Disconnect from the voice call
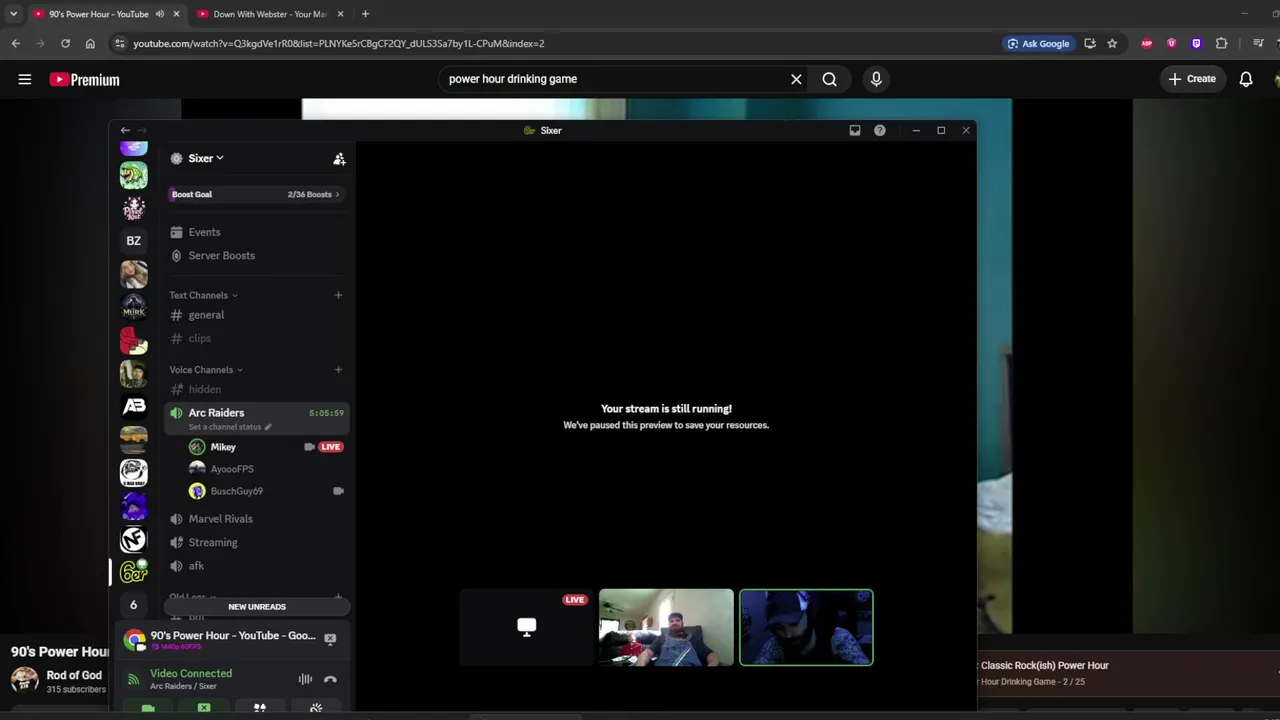Viewport: 1280px width, 720px height. pos(330,680)
